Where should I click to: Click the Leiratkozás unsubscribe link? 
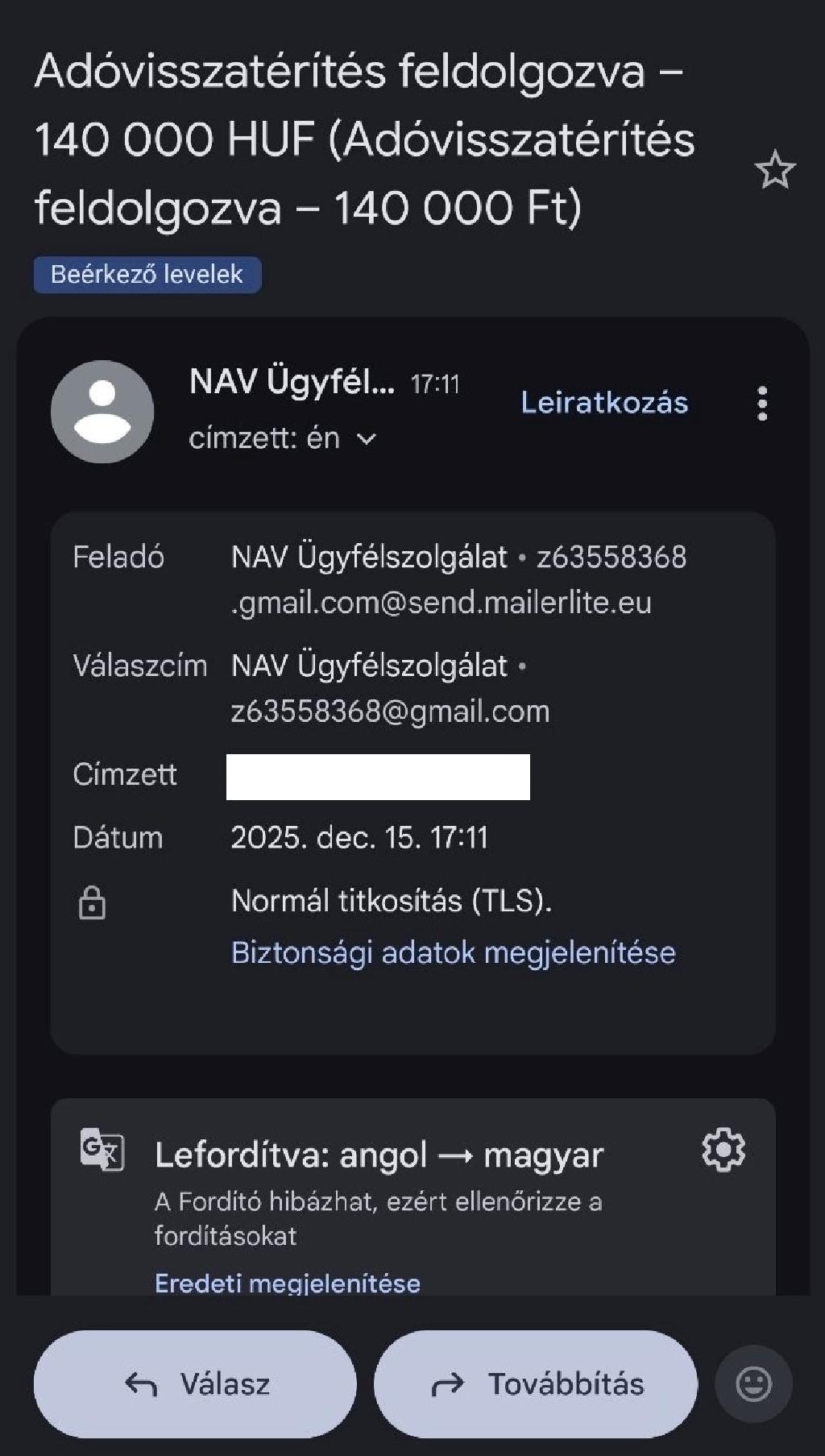pos(604,402)
